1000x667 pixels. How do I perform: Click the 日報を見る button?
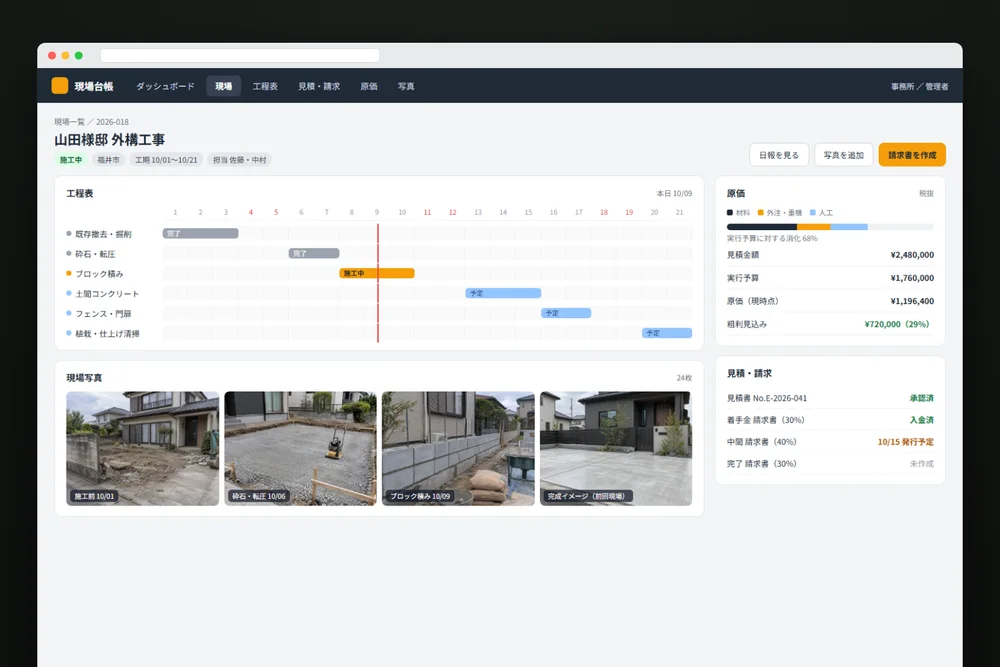pos(779,155)
